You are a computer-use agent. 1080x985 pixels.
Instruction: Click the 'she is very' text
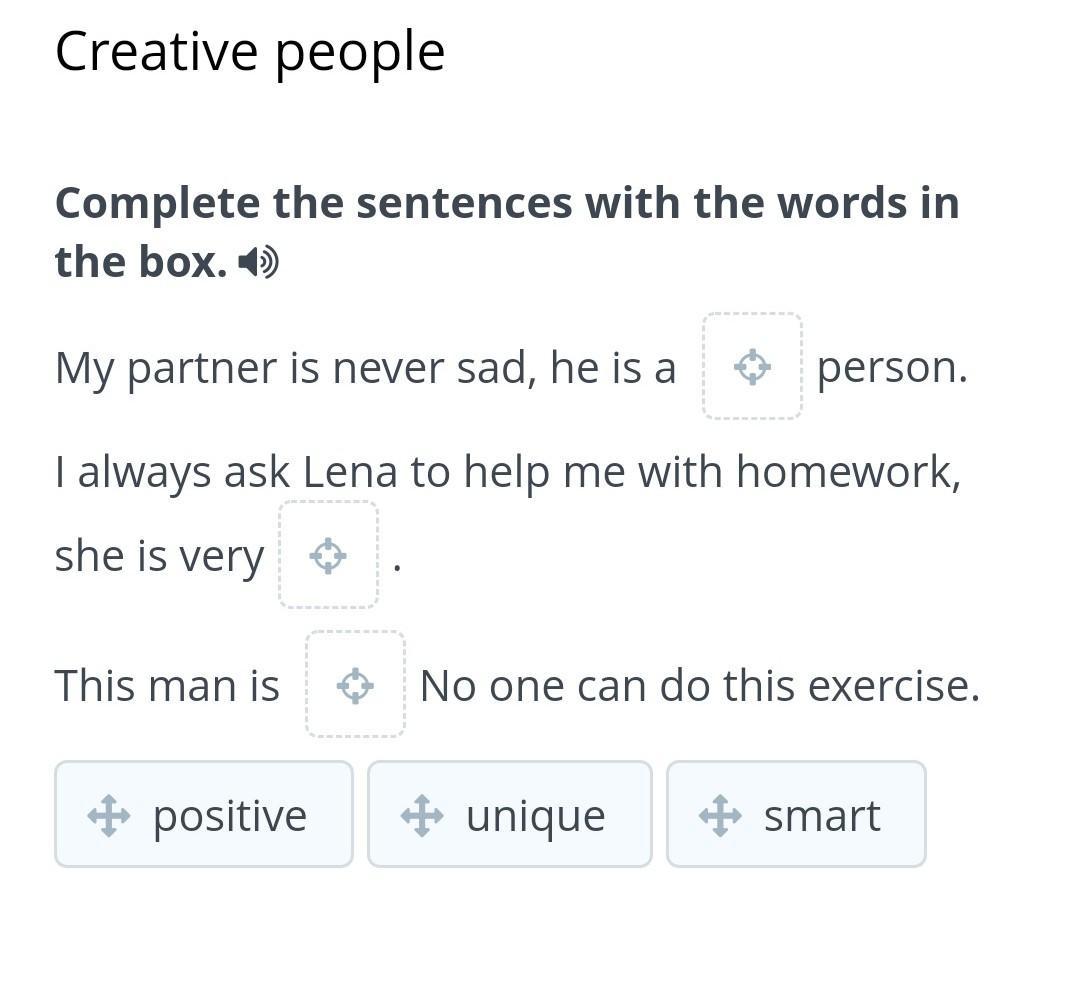tap(159, 556)
